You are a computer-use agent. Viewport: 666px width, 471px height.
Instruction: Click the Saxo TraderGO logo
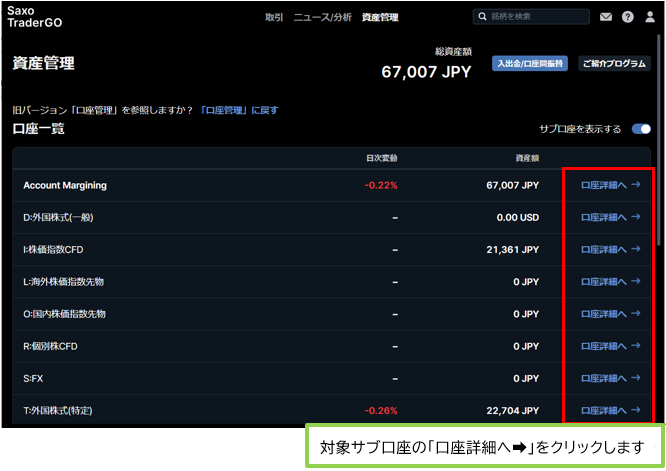point(34,17)
